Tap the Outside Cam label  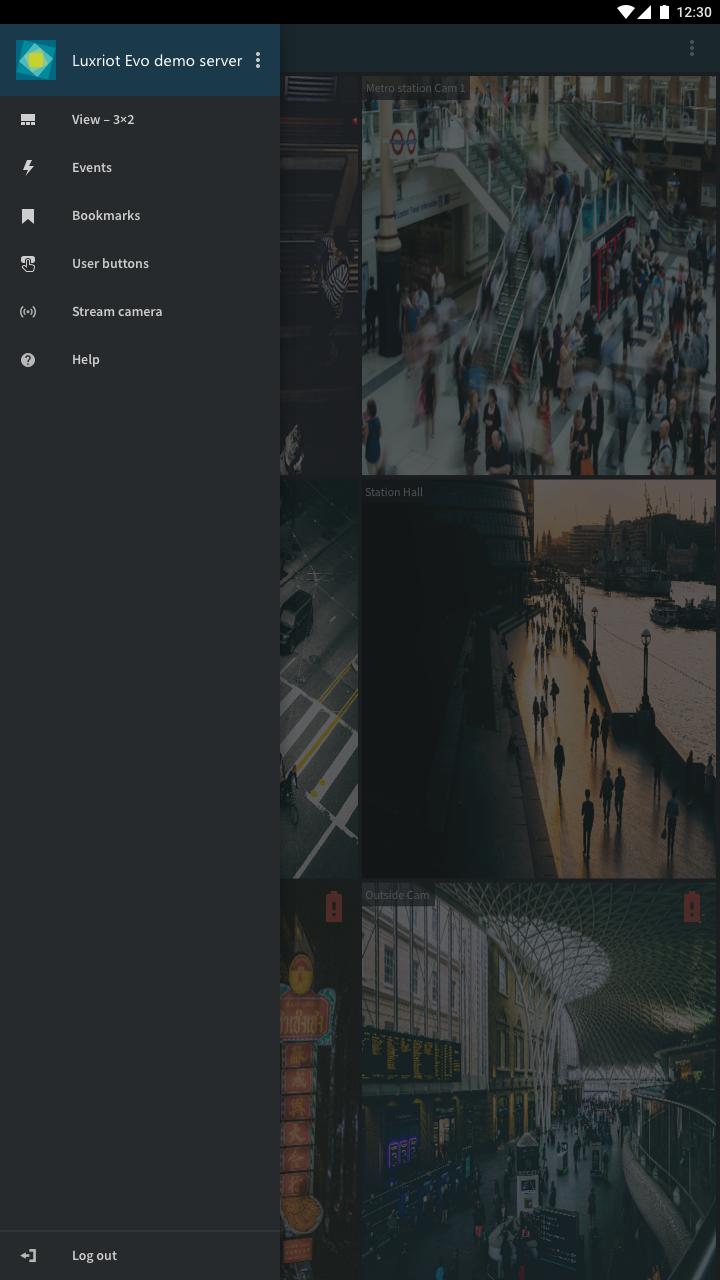pos(397,895)
